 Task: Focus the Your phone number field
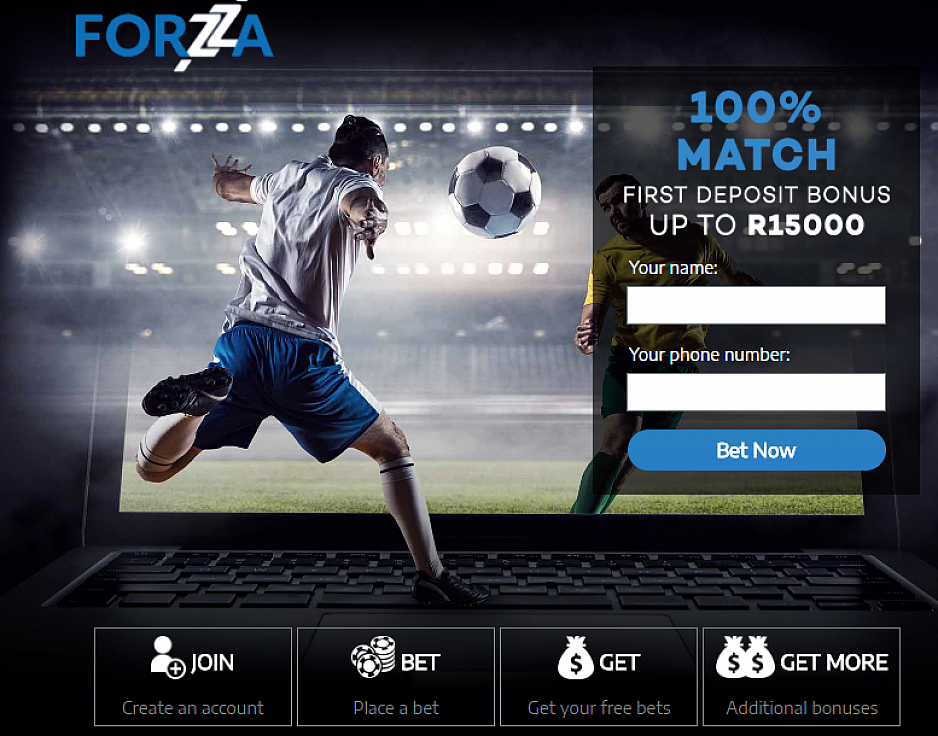coord(756,392)
